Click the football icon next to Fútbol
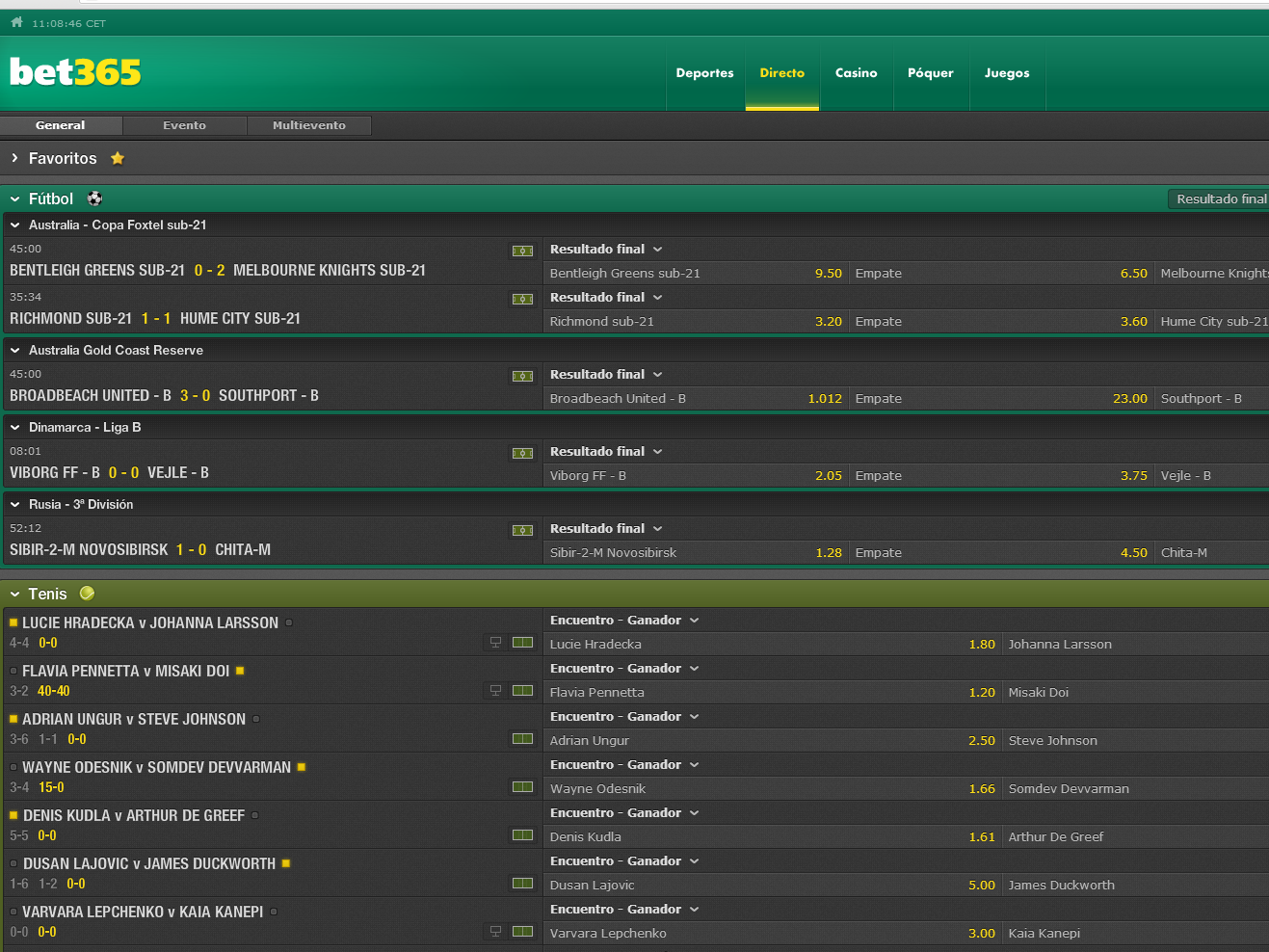Image resolution: width=1269 pixels, height=952 pixels. (x=94, y=198)
